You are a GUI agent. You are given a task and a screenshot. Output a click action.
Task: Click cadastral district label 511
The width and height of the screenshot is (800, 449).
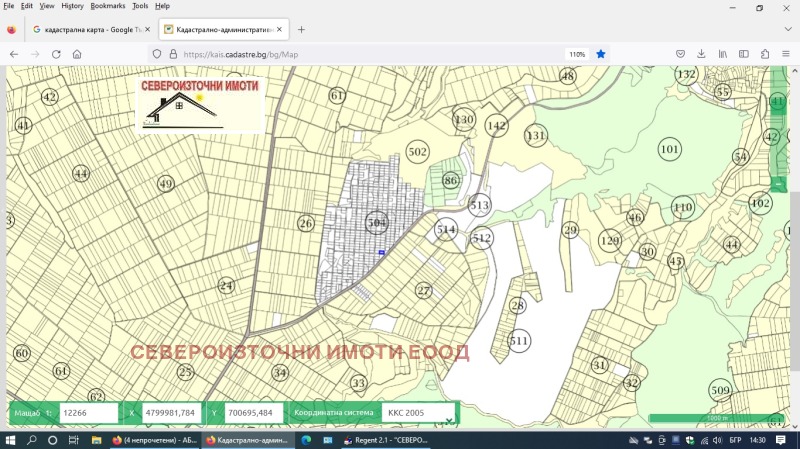pyautogui.click(x=518, y=341)
